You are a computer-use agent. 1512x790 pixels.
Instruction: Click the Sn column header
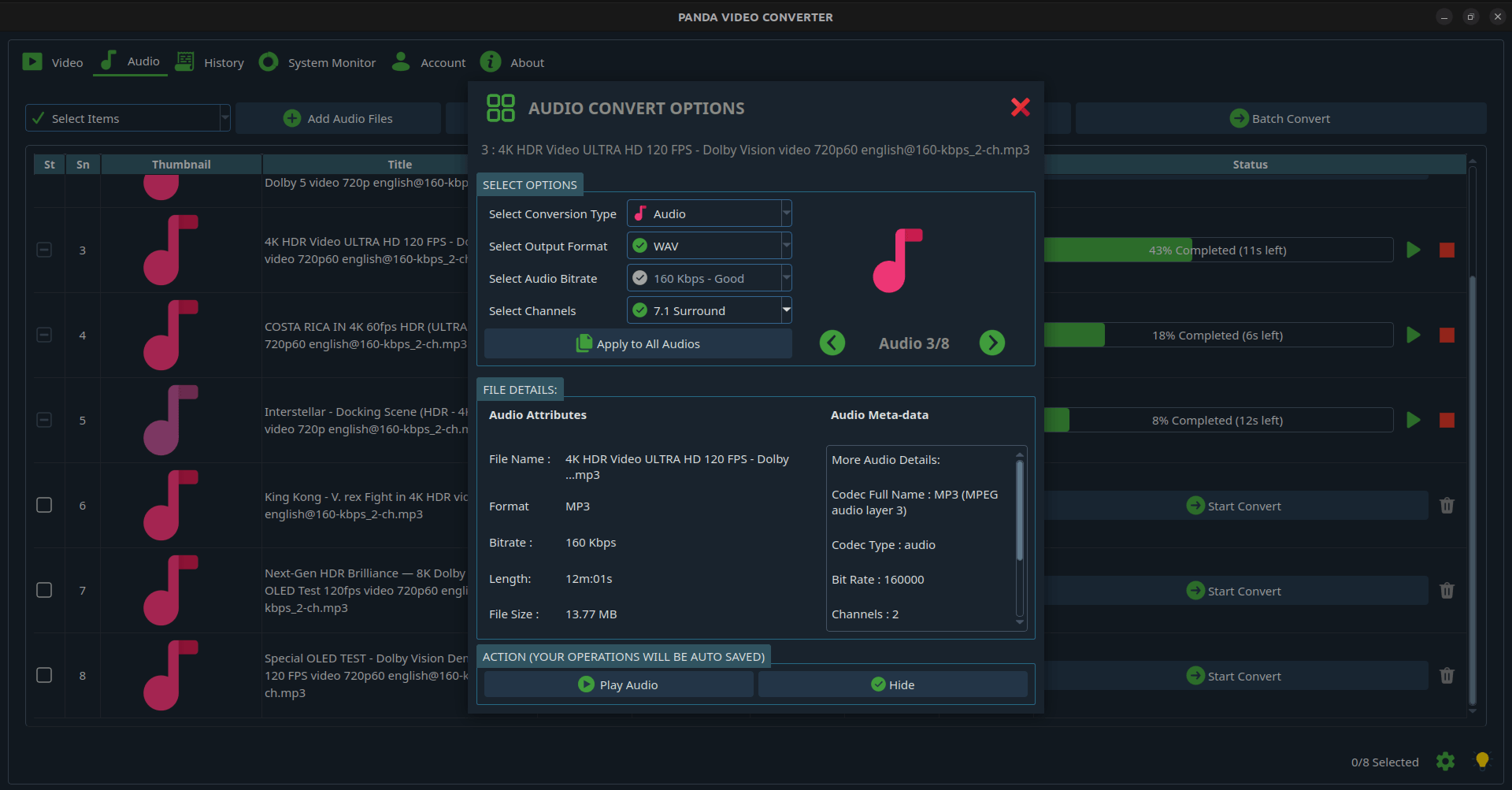click(83, 164)
